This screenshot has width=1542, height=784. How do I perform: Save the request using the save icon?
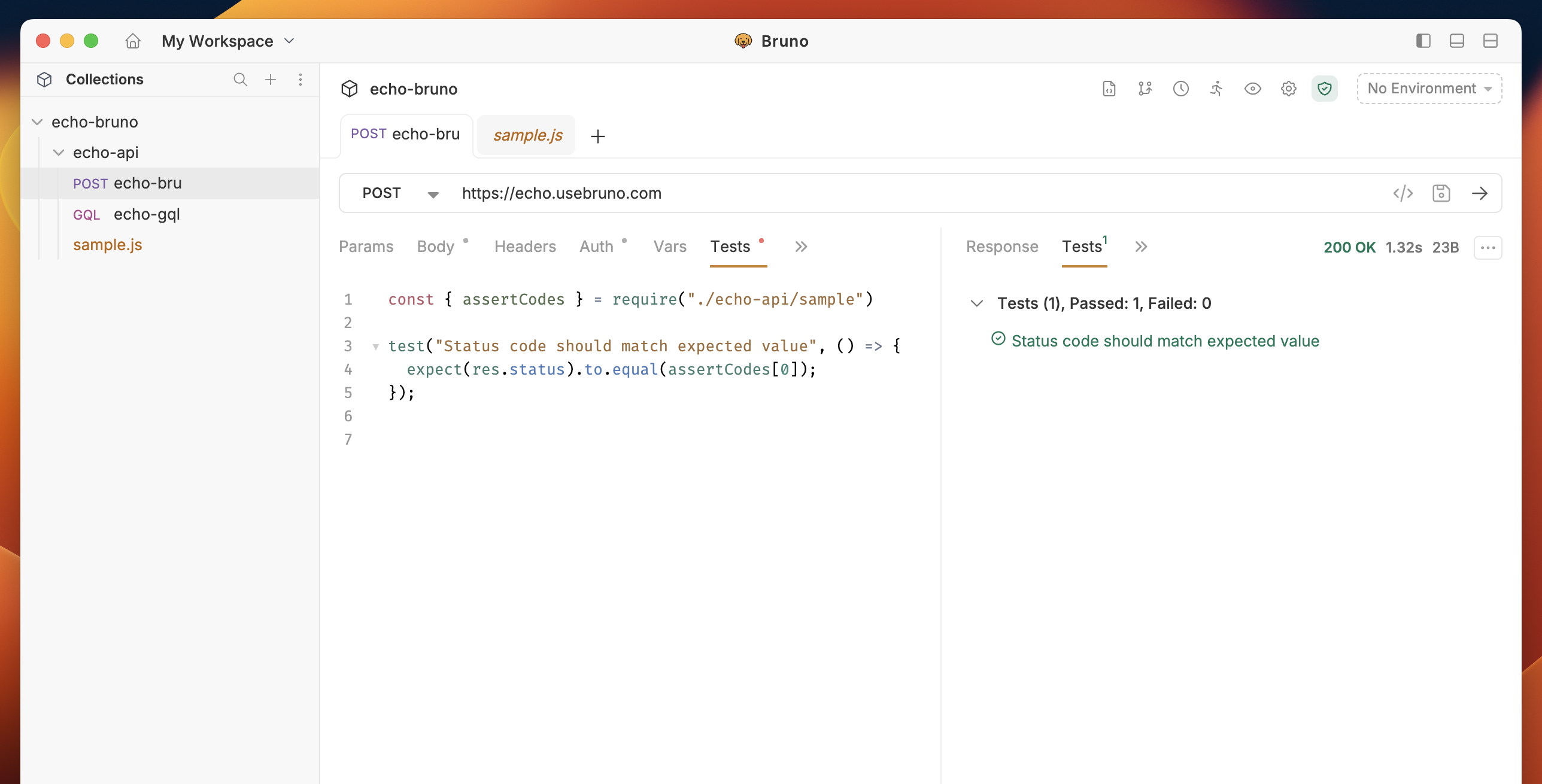(x=1441, y=193)
